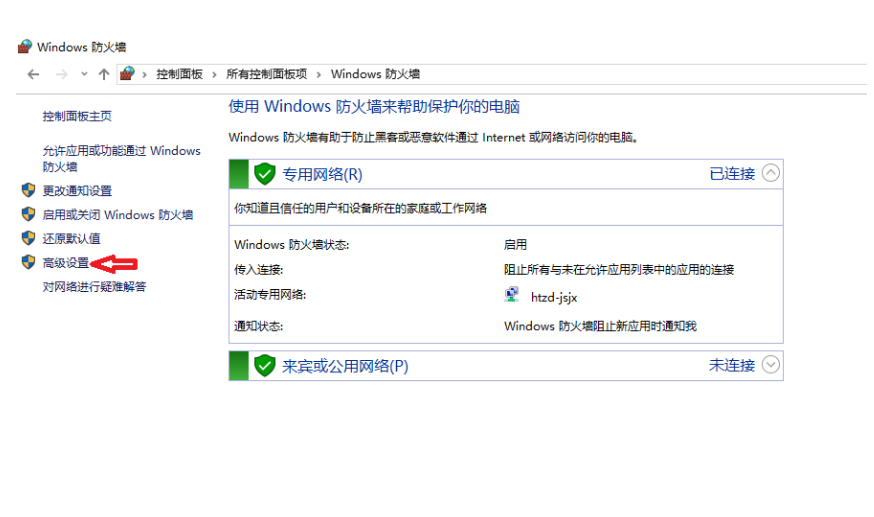Select the htzd-jsjx network name
This screenshot has width=874, height=517.
tap(553, 297)
